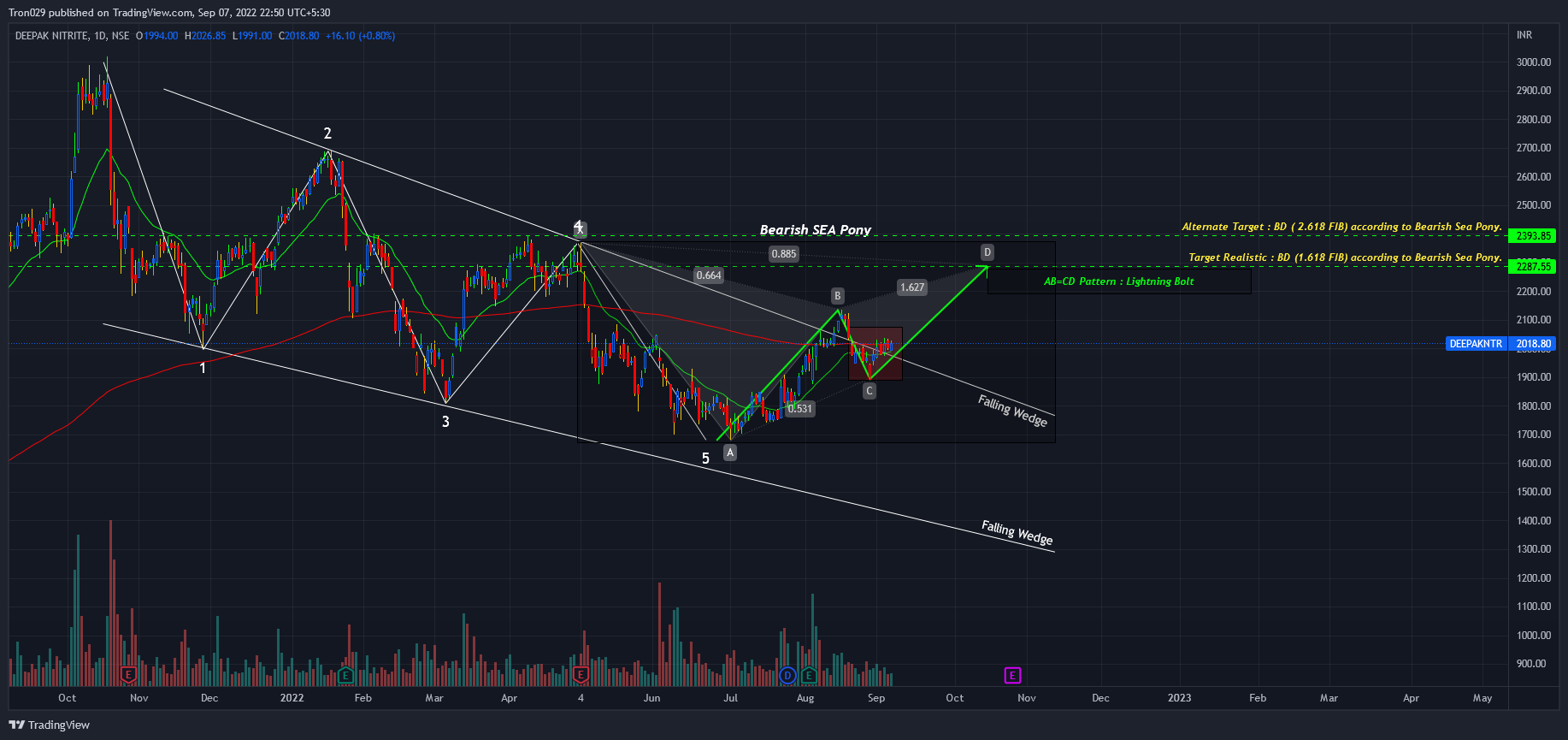The width and height of the screenshot is (1568, 740).
Task: Click the 2023 time axis label
Action: (x=1179, y=698)
